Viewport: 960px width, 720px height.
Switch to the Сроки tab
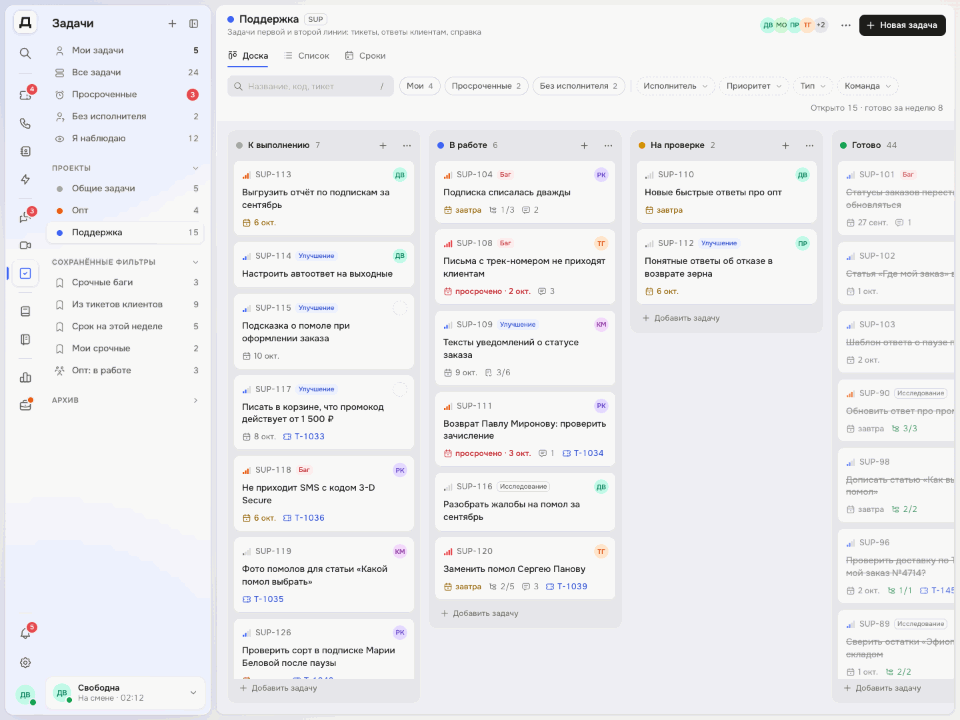365,56
